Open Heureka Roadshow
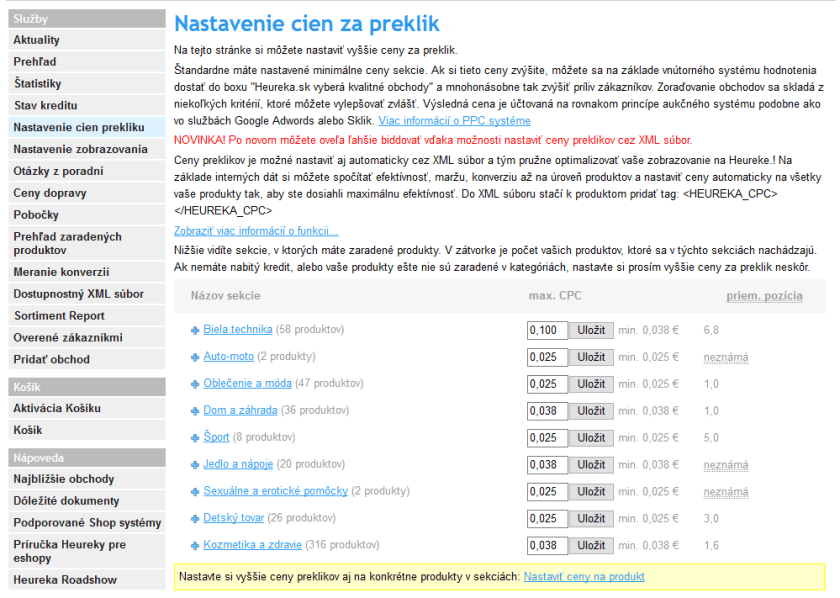840x598 pixels. 87,580
